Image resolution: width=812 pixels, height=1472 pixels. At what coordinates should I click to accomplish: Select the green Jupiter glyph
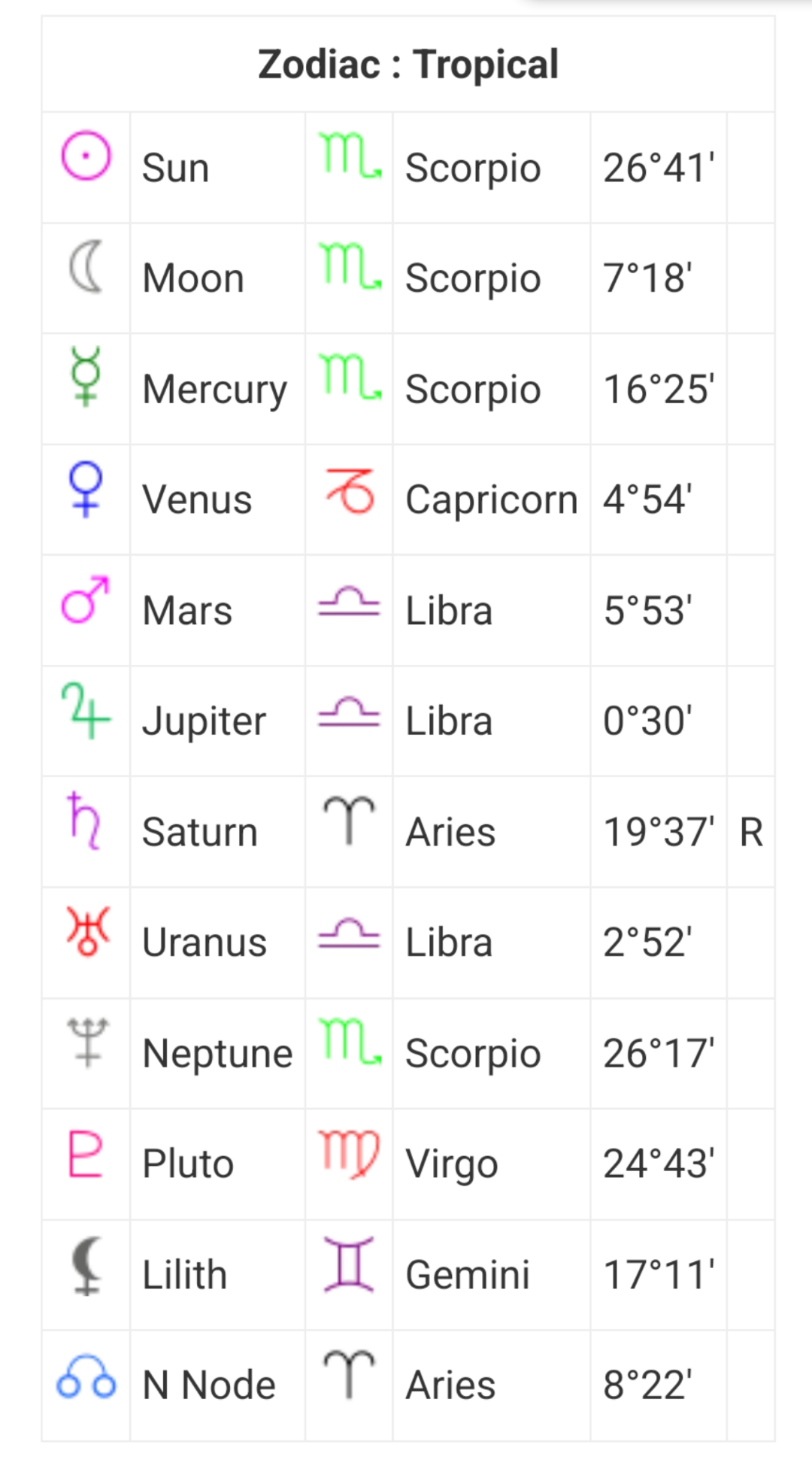[x=86, y=710]
